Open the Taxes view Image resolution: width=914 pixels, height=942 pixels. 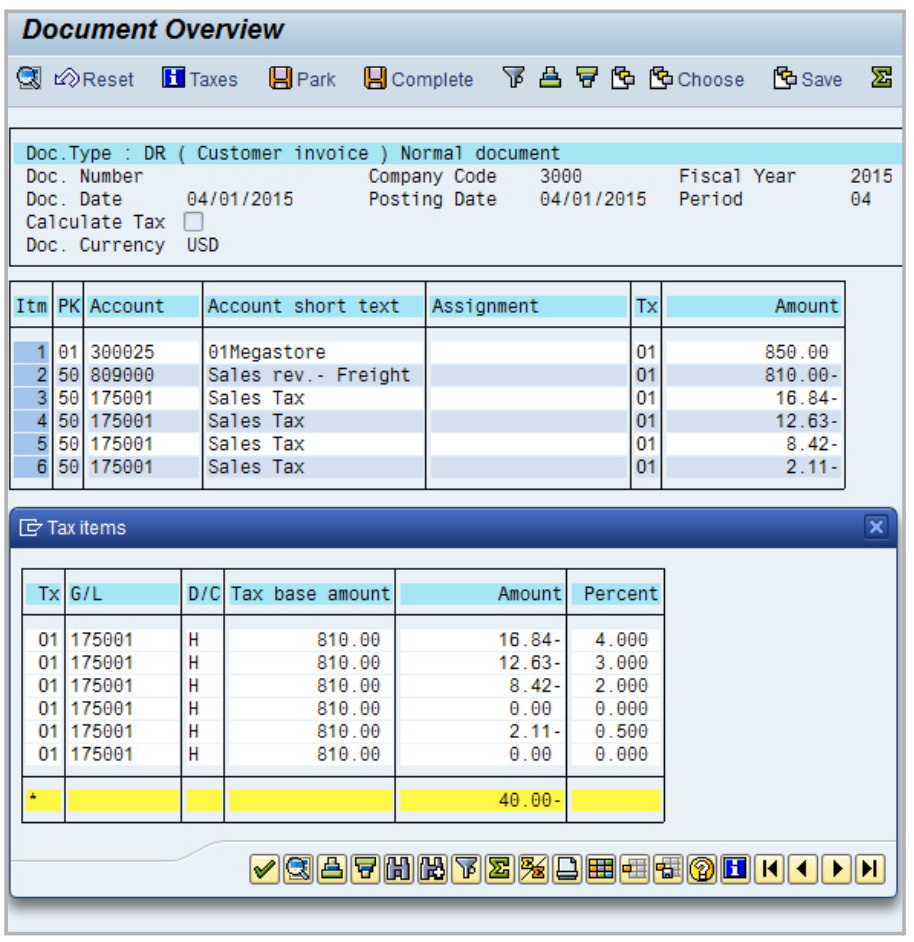(200, 79)
